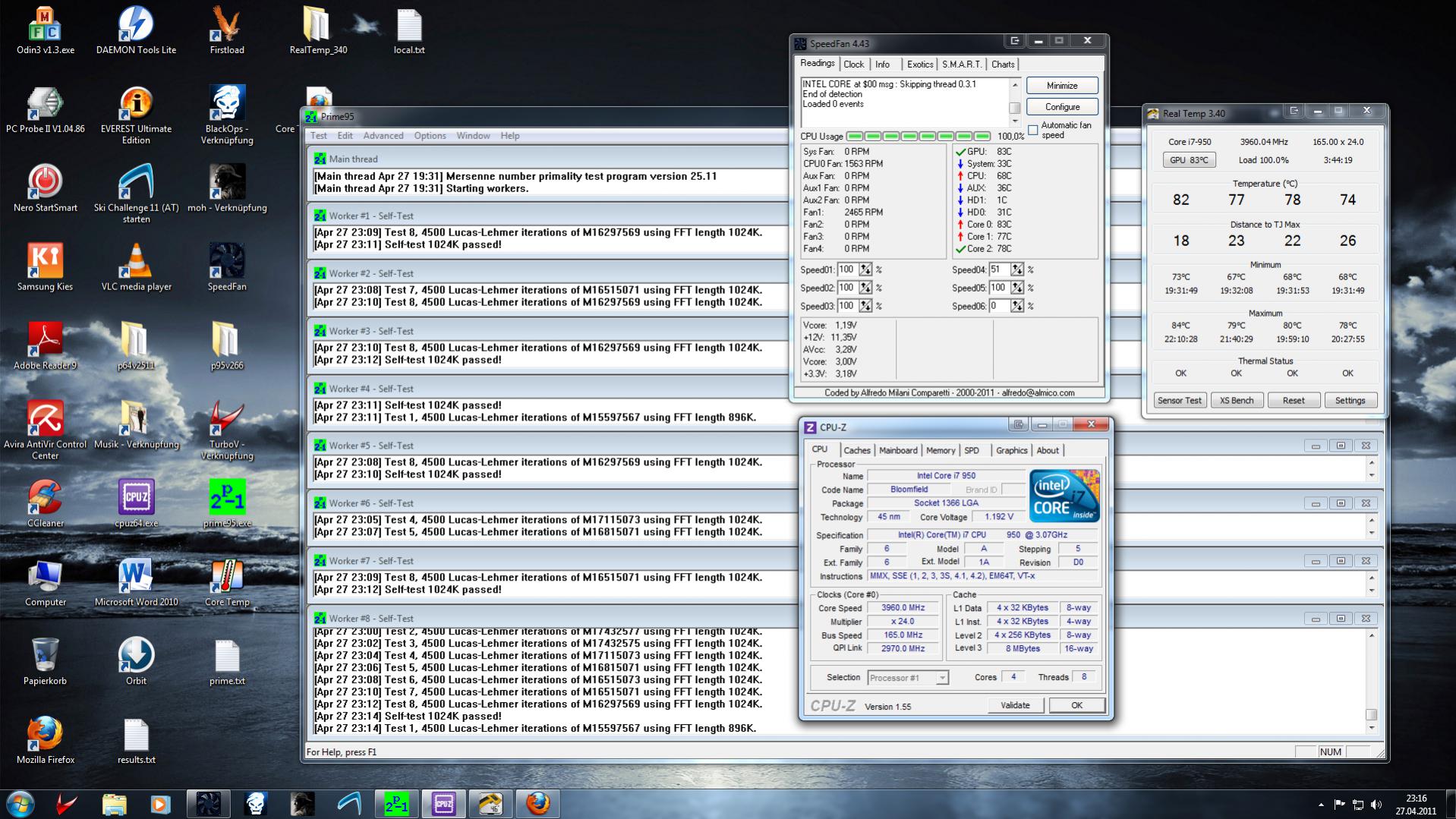This screenshot has width=1456, height=819.
Task: Open Odin3 v1.3.exe desktop icon
Action: pos(45,30)
